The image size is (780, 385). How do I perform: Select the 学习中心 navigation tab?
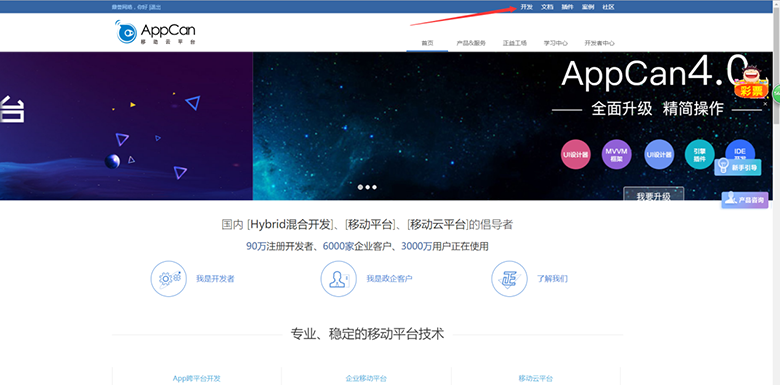(x=556, y=43)
